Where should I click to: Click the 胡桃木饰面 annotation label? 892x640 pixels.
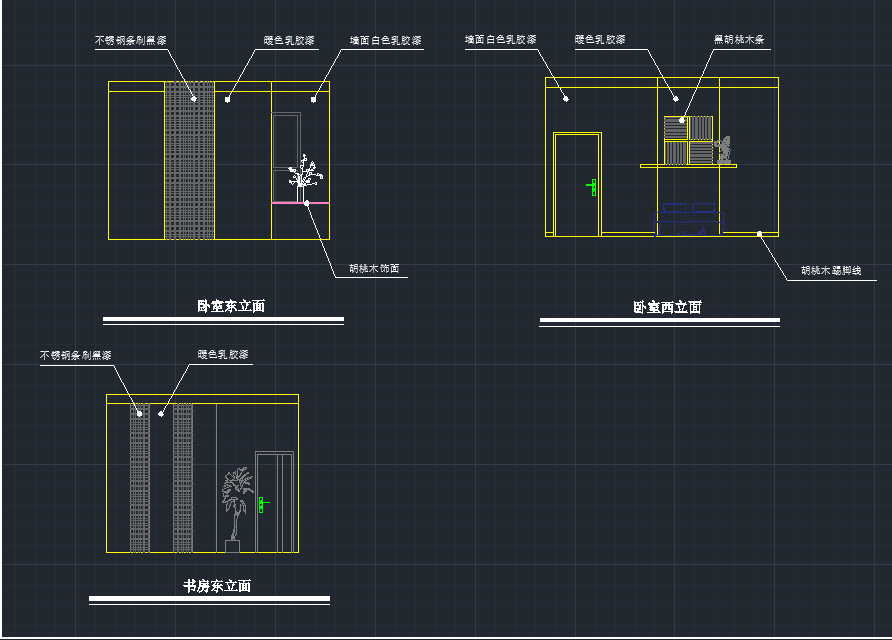pos(374,268)
